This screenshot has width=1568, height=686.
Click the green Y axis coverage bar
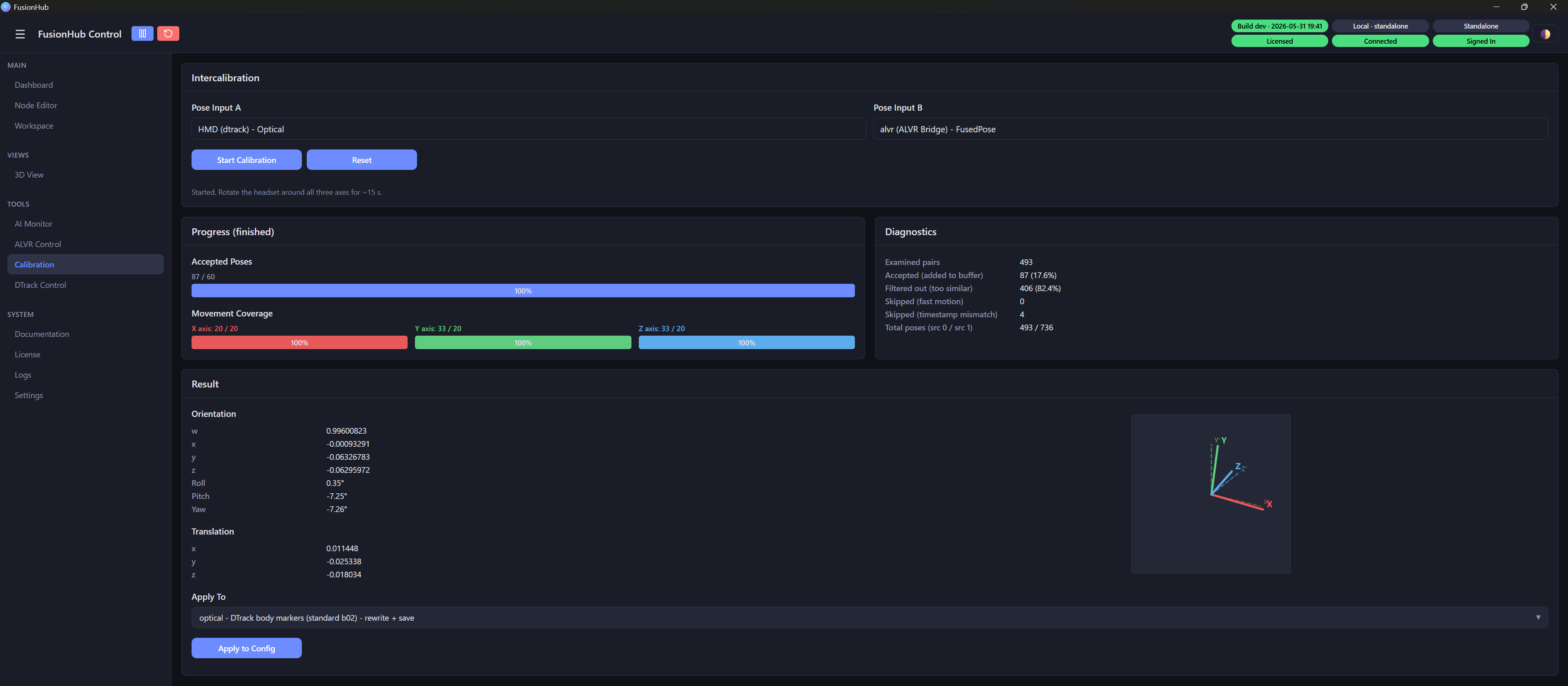click(523, 343)
